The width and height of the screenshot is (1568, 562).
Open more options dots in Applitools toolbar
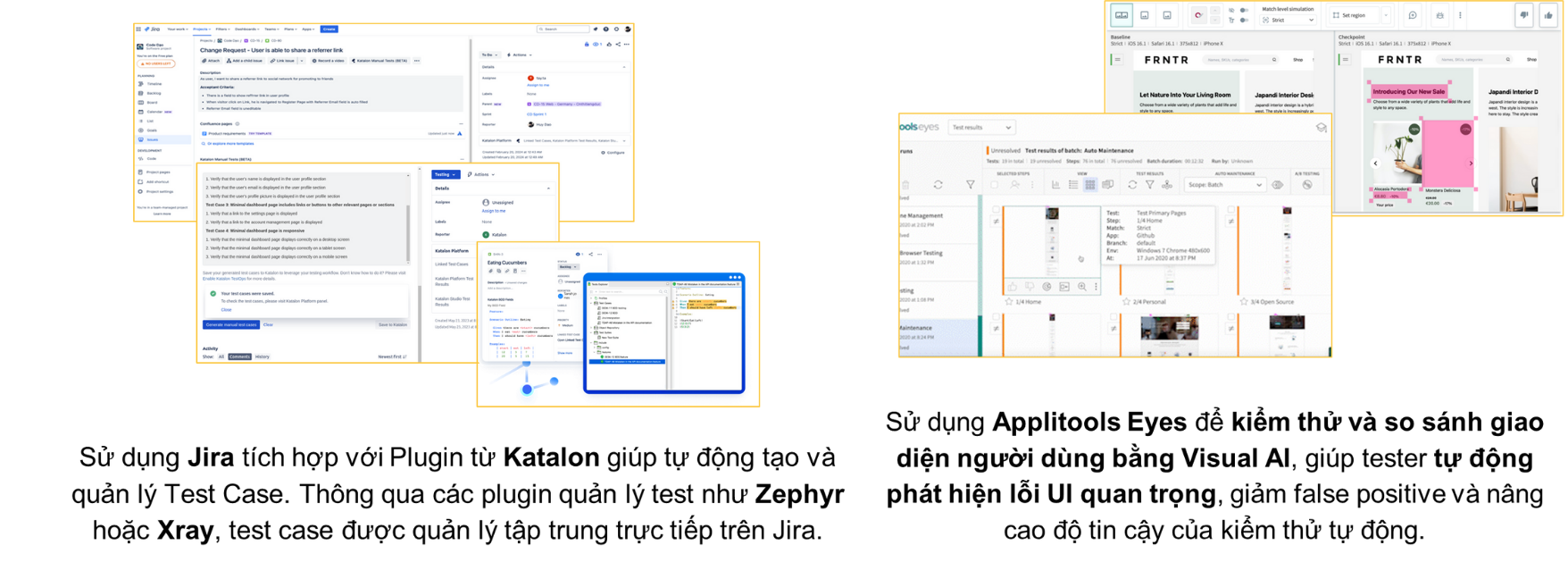1460,15
